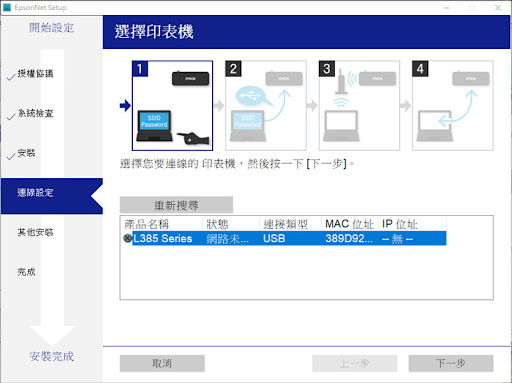Click the step 4 printer-to-laptop illustration
Viewport: 512px width, 383px height.
click(453, 106)
